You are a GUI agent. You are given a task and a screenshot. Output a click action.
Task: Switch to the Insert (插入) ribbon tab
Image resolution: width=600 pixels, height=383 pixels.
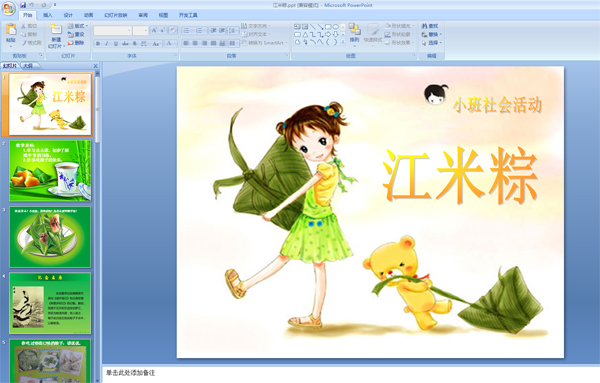(47, 15)
